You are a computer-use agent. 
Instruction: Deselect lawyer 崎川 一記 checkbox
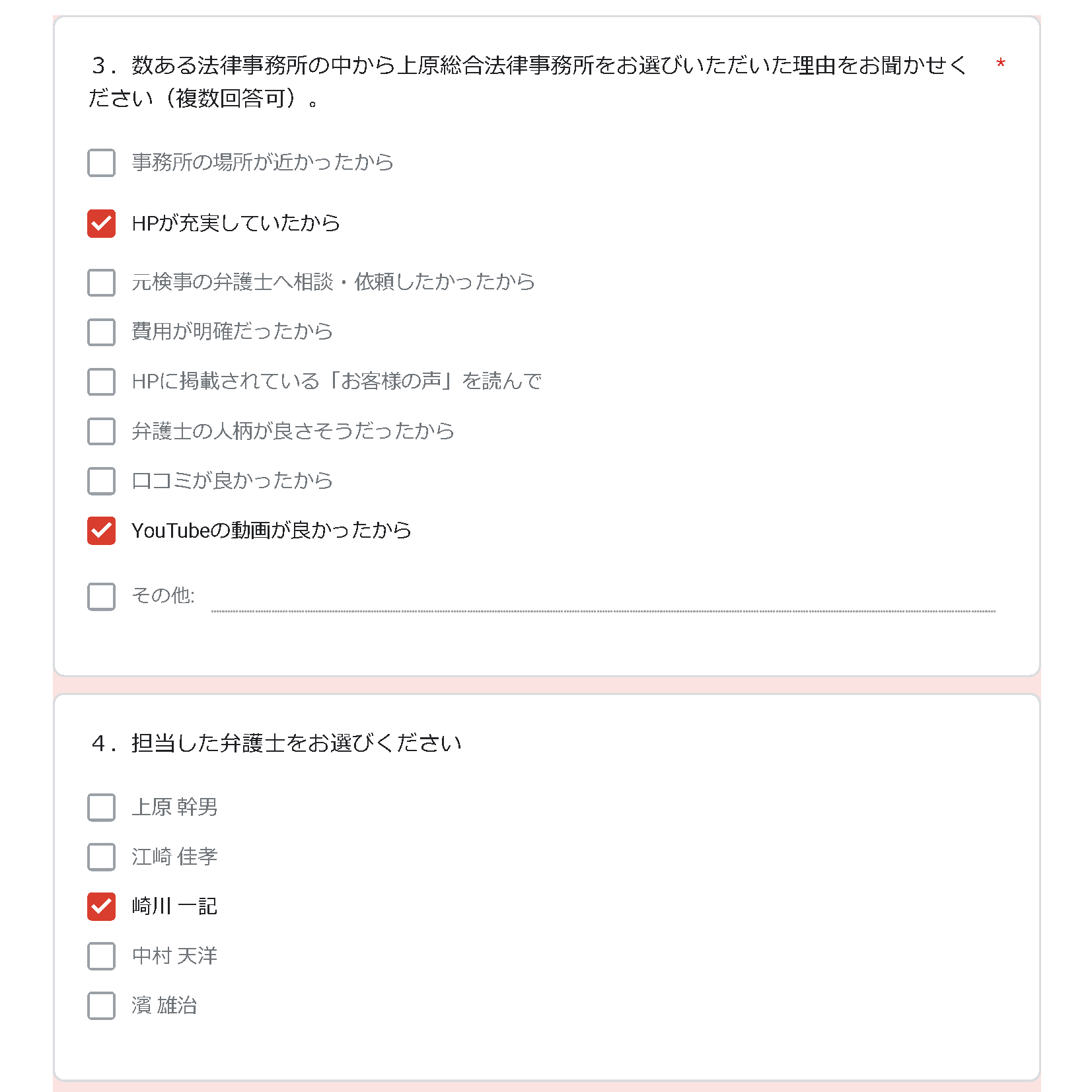point(101,906)
